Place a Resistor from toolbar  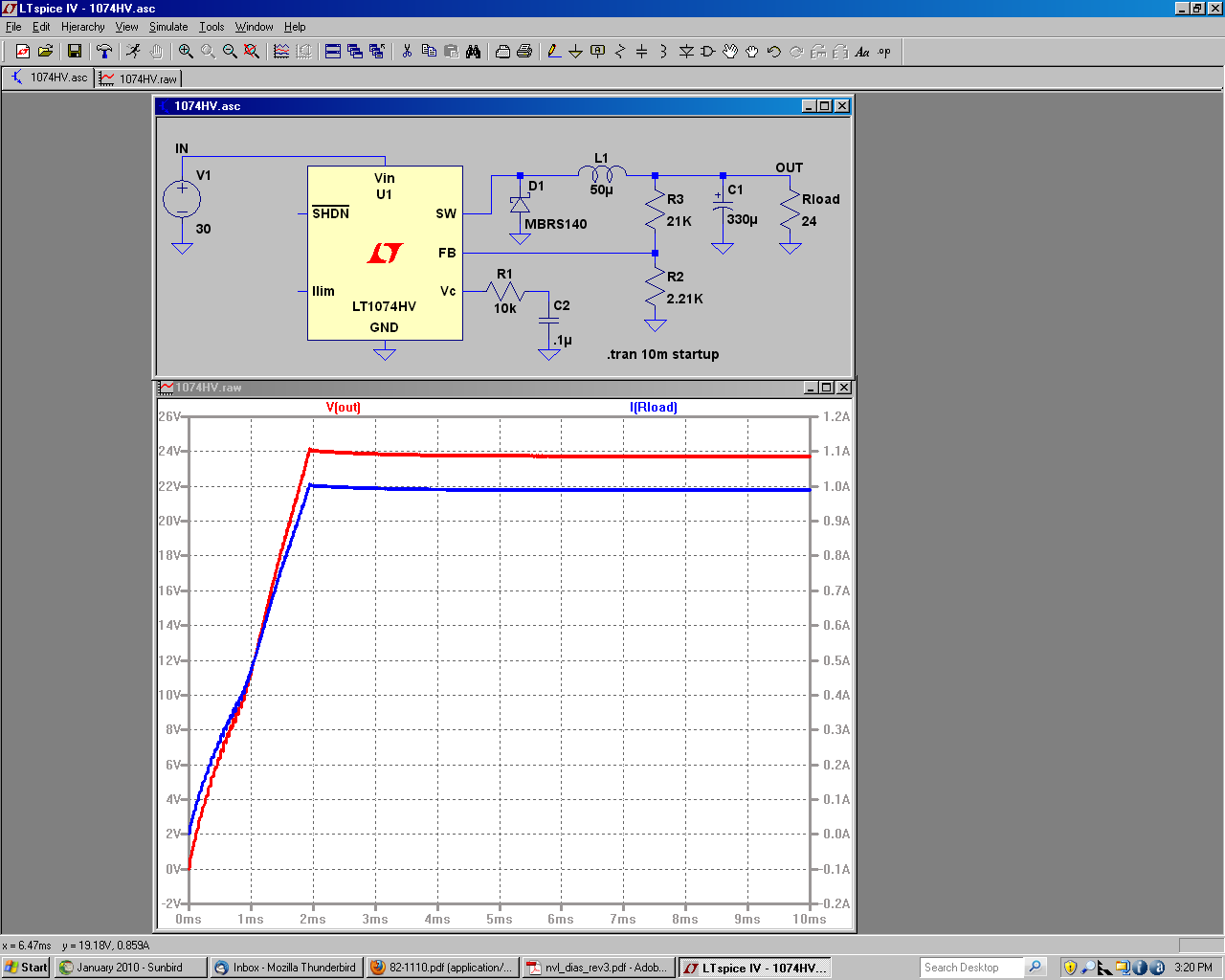[620, 52]
